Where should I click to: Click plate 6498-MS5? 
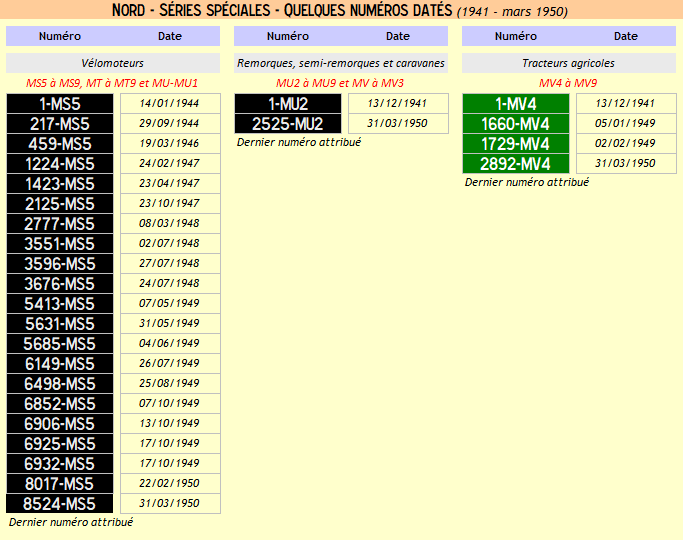coord(60,384)
